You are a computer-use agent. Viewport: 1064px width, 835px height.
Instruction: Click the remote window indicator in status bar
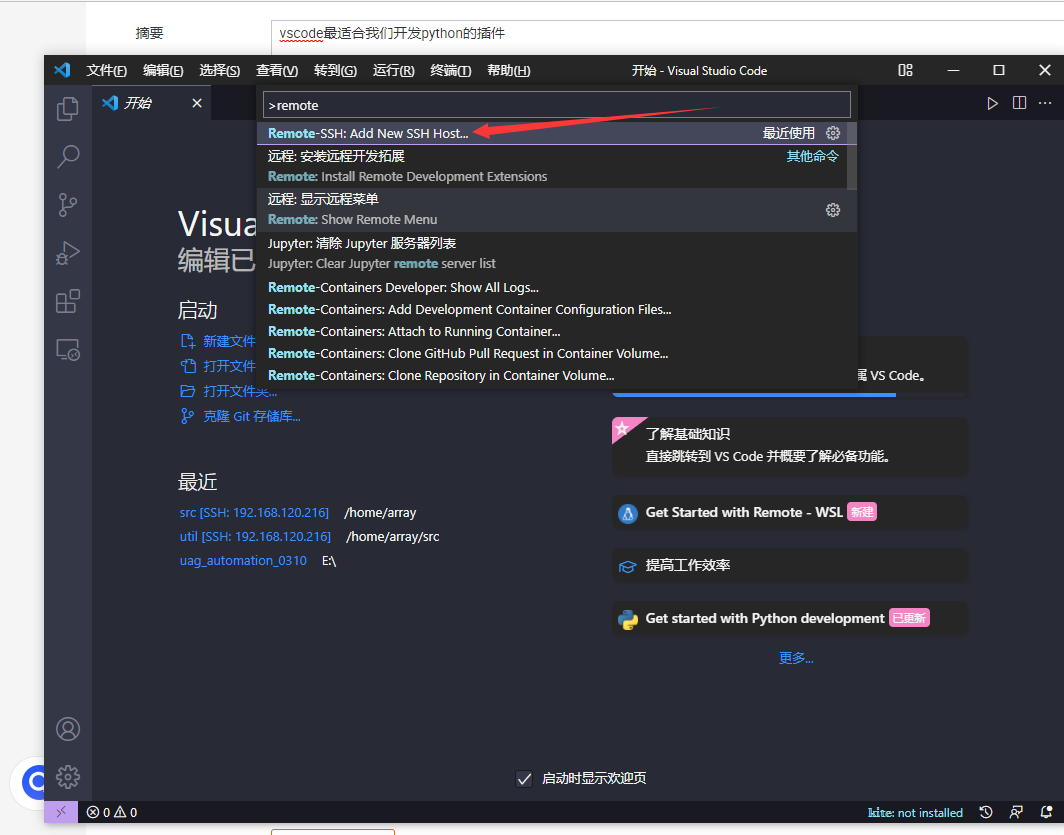click(61, 812)
